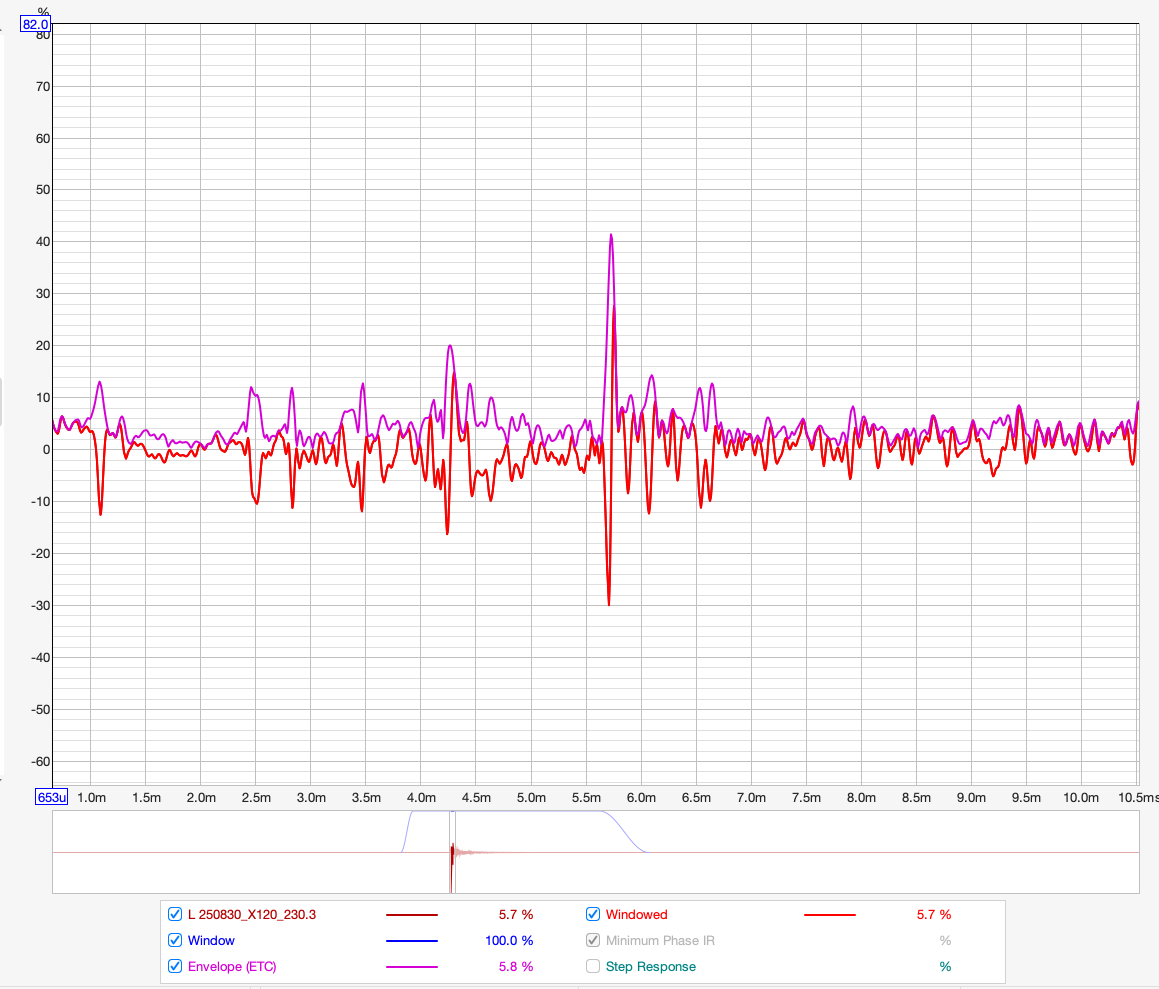Uncheck the Windowed trace checkbox
1159x989 pixels.
(593, 914)
